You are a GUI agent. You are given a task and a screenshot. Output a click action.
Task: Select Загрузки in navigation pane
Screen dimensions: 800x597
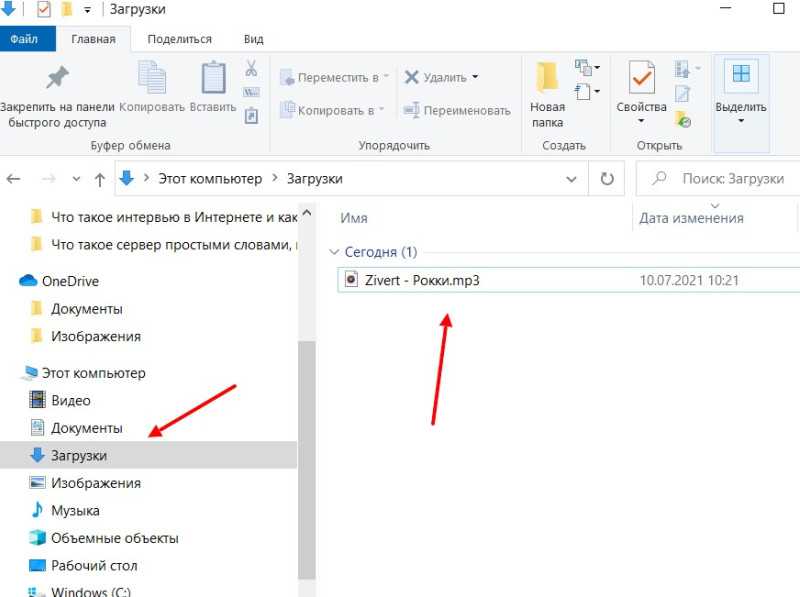148,455
